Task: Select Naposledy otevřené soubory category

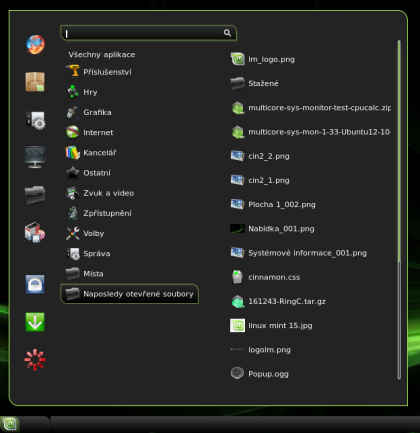Action: 130,294
